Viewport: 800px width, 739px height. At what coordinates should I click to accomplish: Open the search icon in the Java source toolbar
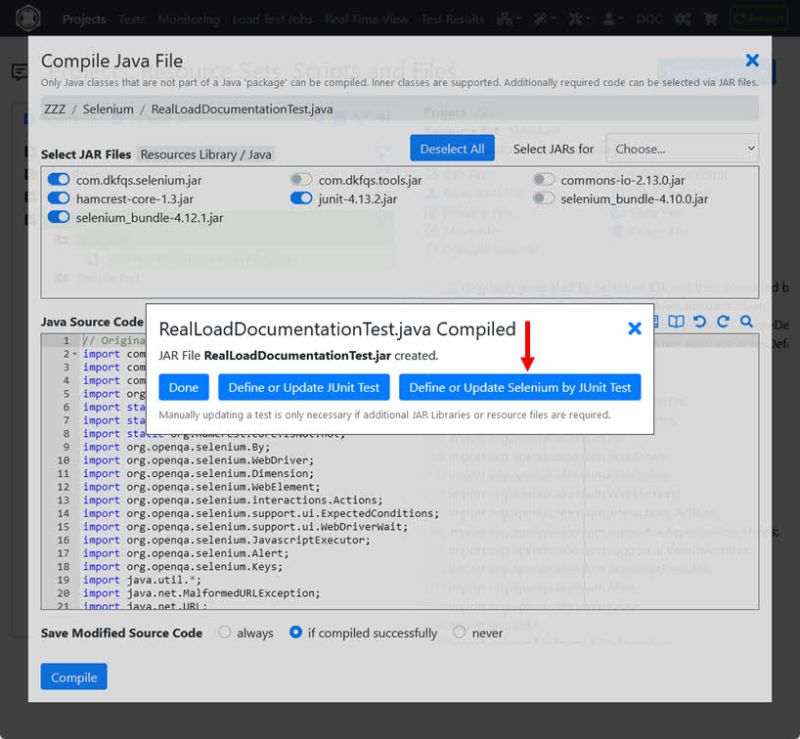(x=745, y=320)
